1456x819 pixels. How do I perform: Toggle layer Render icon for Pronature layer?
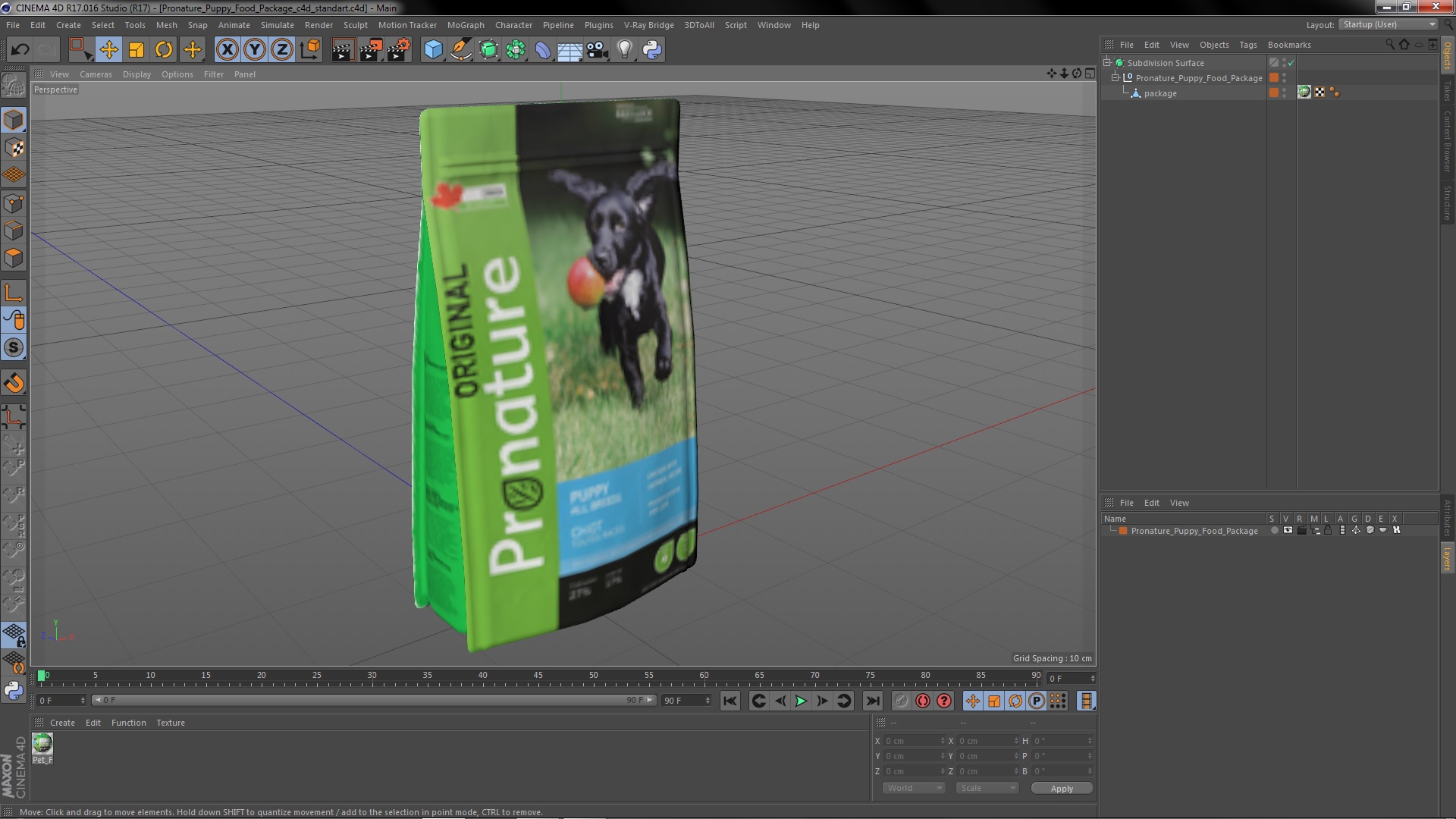pos(1301,531)
